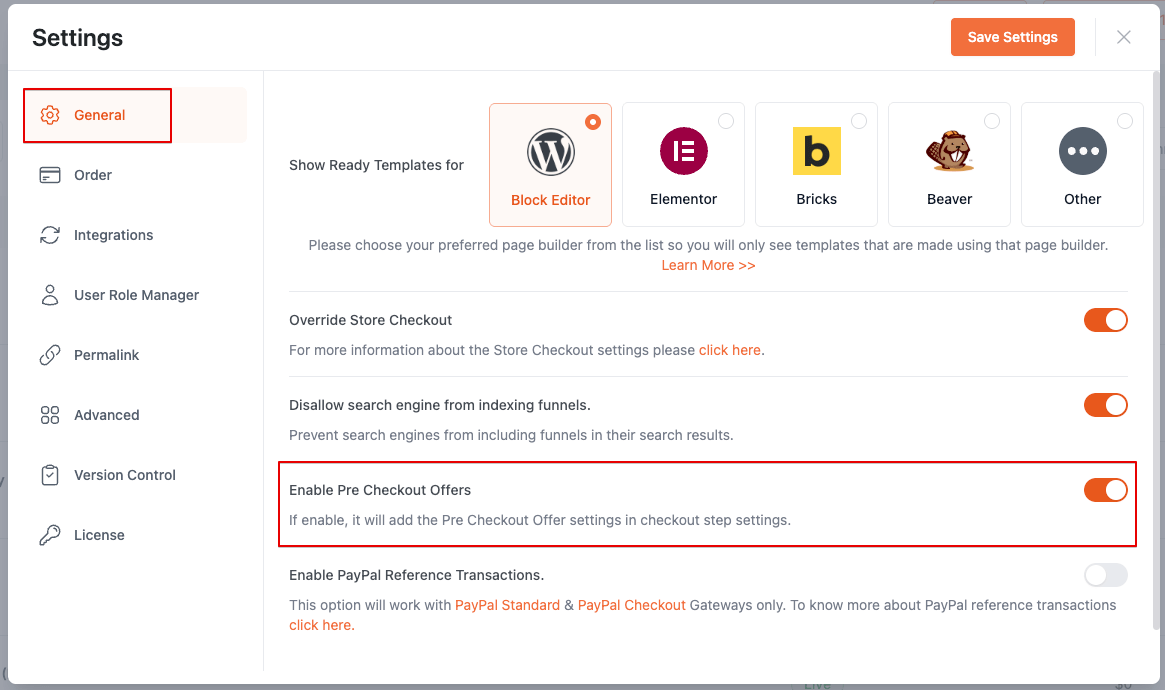1165x690 pixels.
Task: Open the Advanced settings section
Action: 107,414
